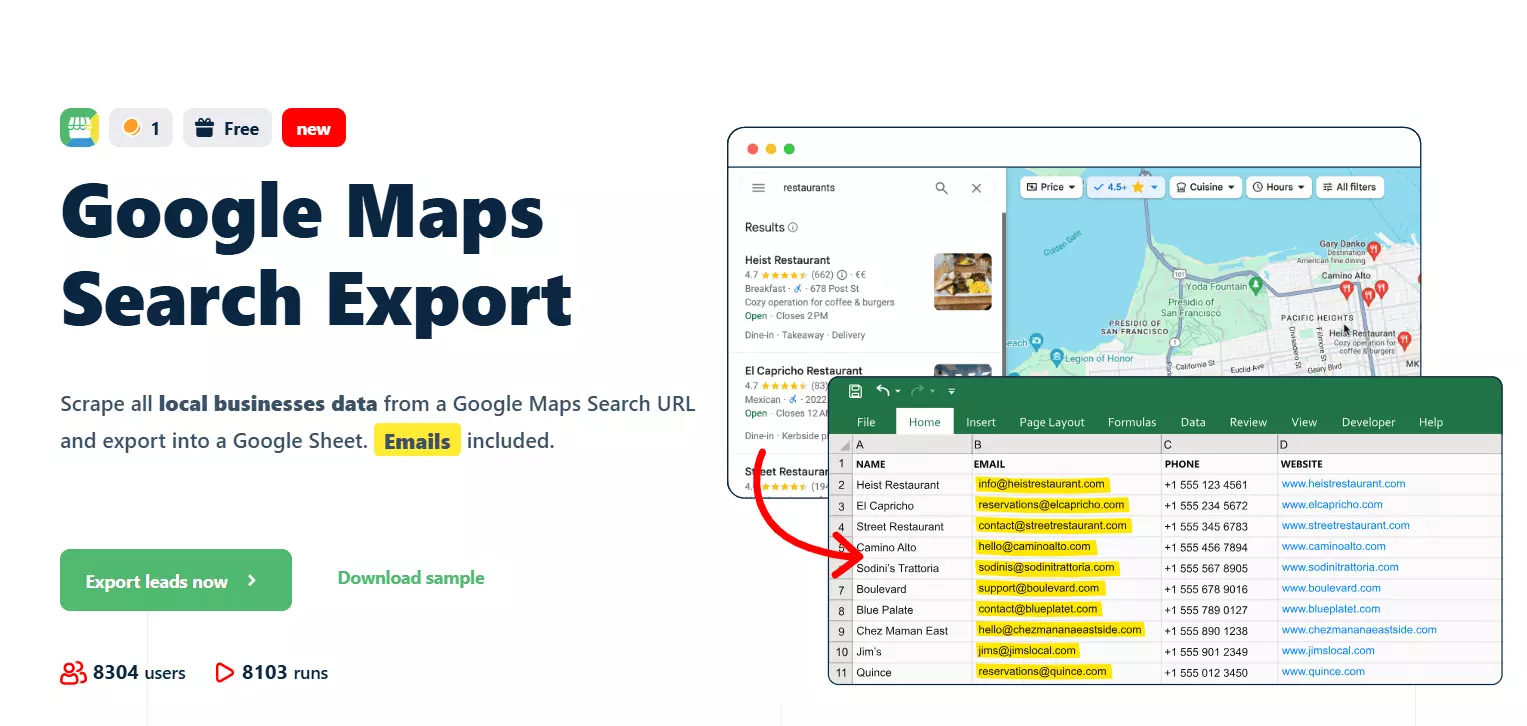Customize the Quick Access toolbar arrow
1527x726 pixels.
coord(951,391)
